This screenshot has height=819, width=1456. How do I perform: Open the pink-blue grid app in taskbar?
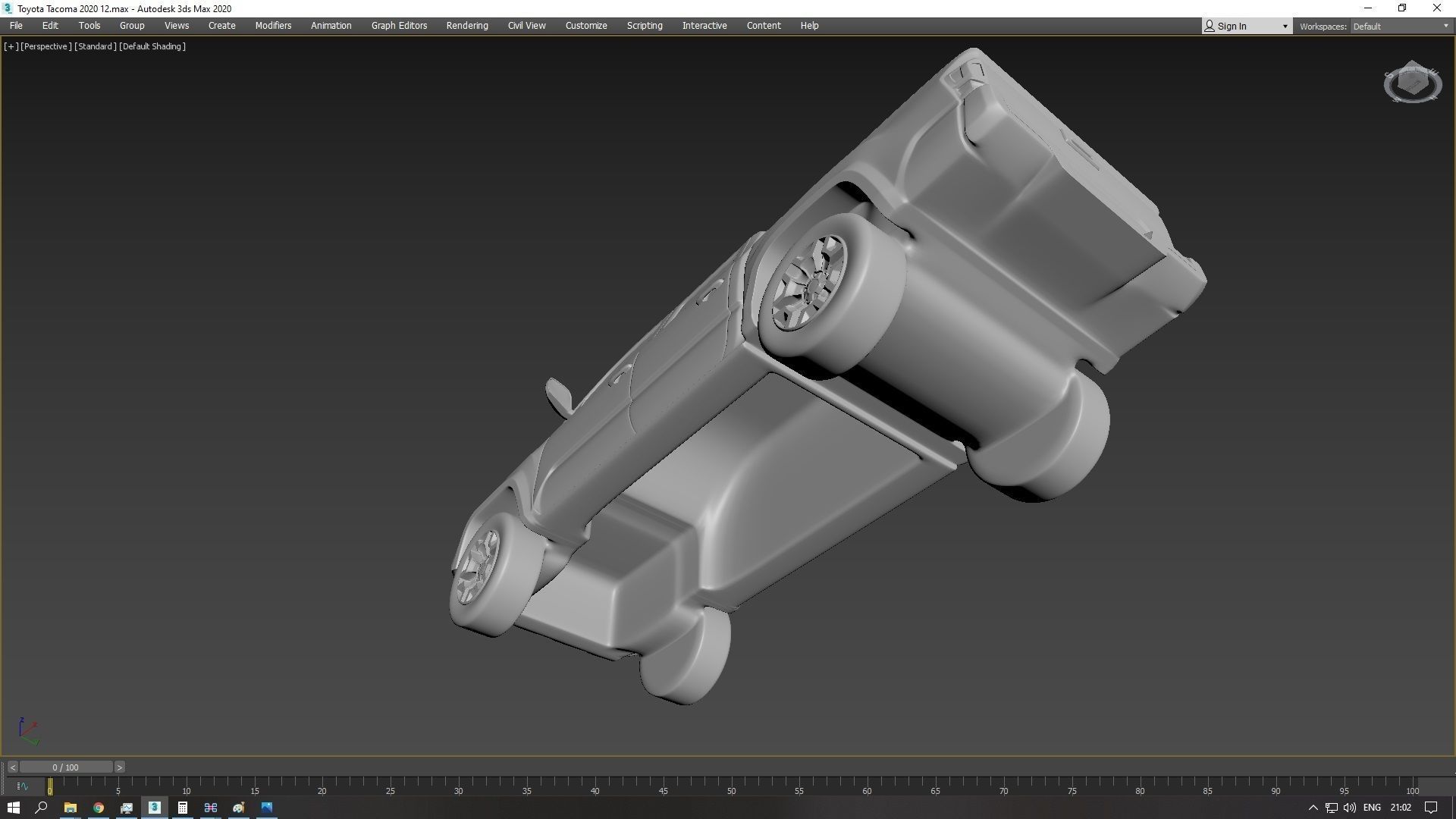tap(210, 808)
